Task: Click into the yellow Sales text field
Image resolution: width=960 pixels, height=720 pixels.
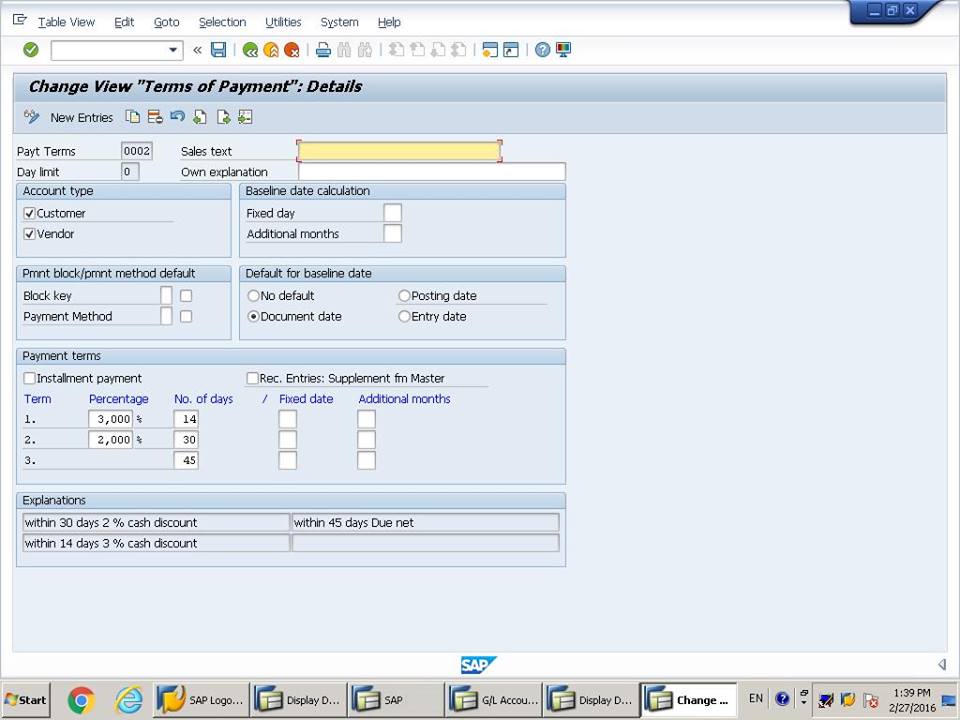Action: click(x=399, y=151)
